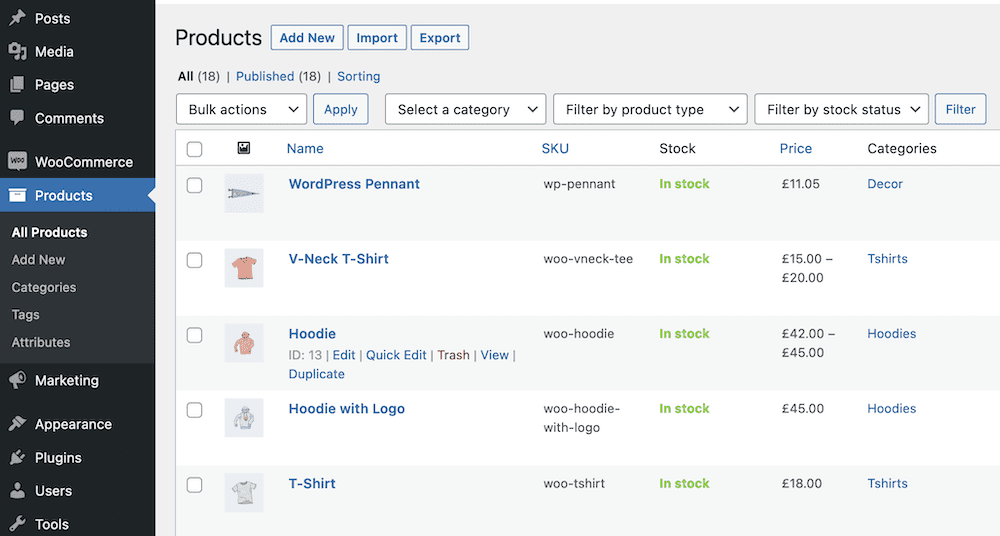Sort products by the Price column
Viewport: 1000px width, 536px height.
point(796,148)
